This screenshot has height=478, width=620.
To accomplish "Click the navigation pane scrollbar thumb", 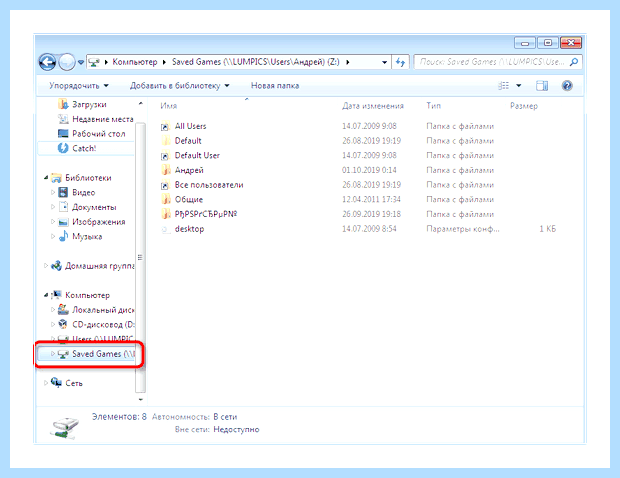I will (140, 258).
